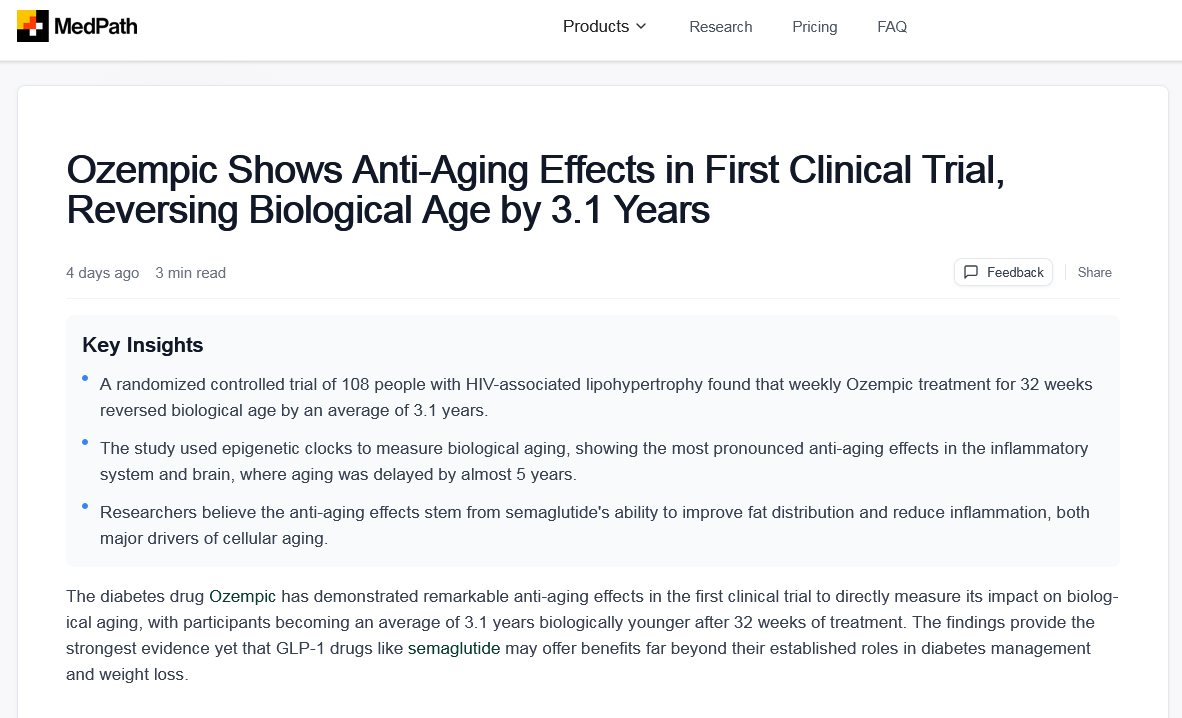Click the chevron beside Products
The height and width of the screenshot is (718, 1182).
(x=641, y=26)
